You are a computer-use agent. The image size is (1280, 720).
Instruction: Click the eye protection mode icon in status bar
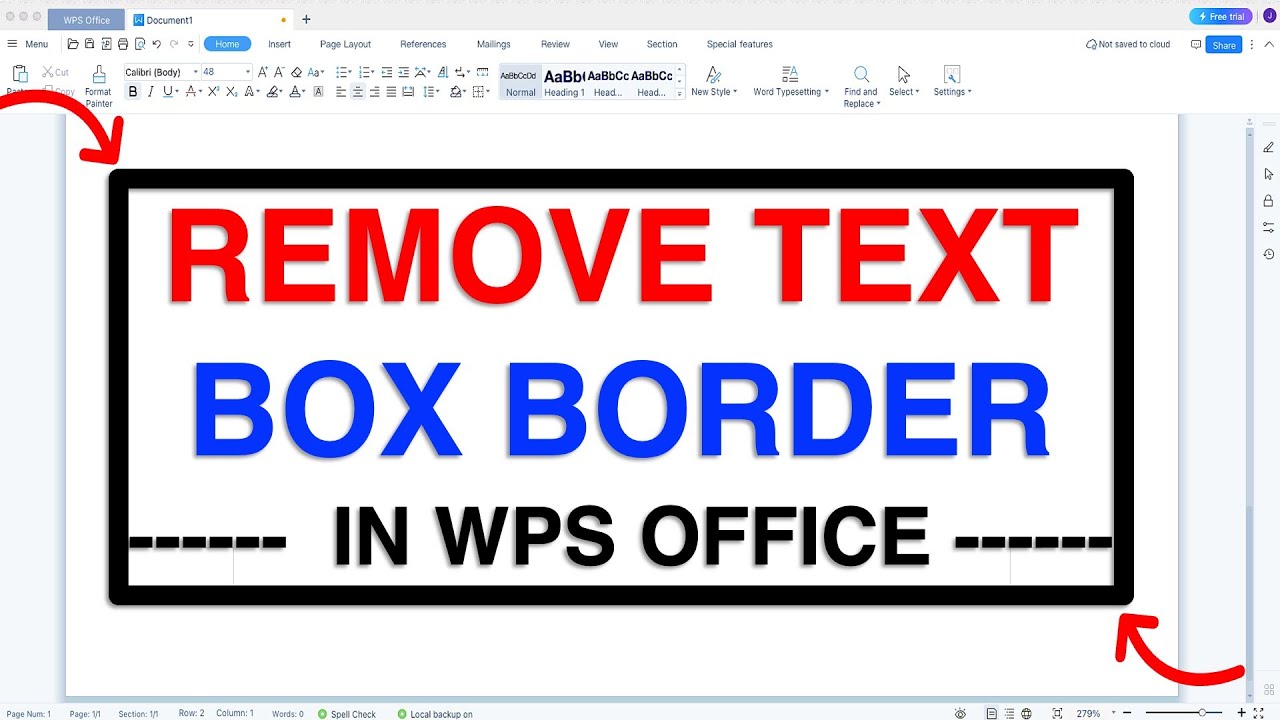coord(960,713)
